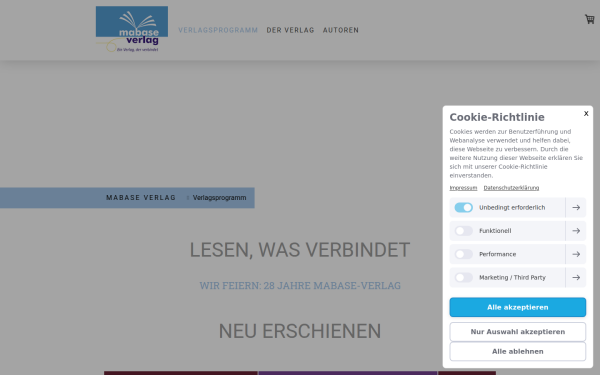The height and width of the screenshot is (375, 600).
Task: Click the Lesen, was verbindet heading
Action: [x=300, y=250]
